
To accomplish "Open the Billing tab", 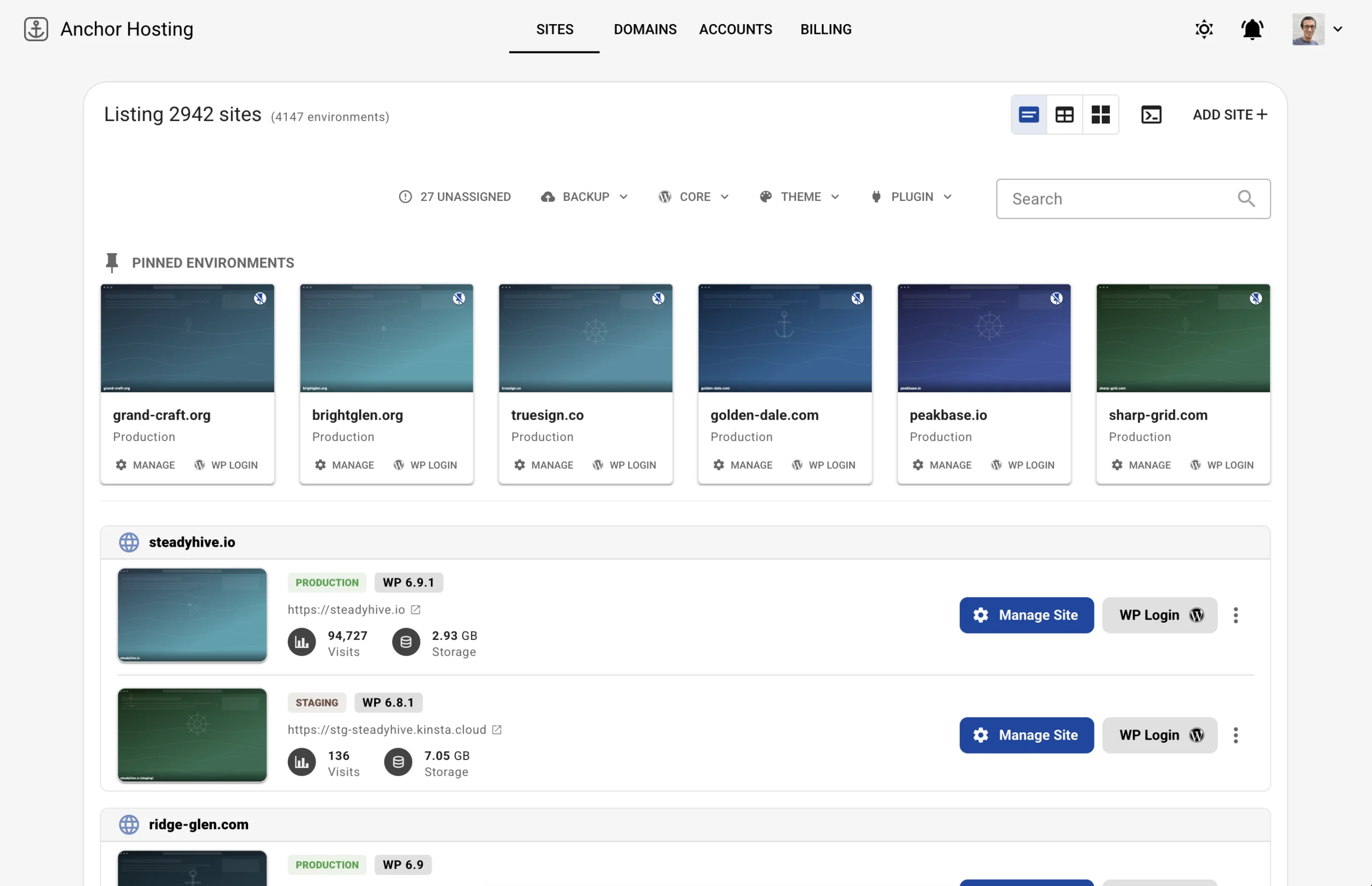I will click(x=825, y=29).
